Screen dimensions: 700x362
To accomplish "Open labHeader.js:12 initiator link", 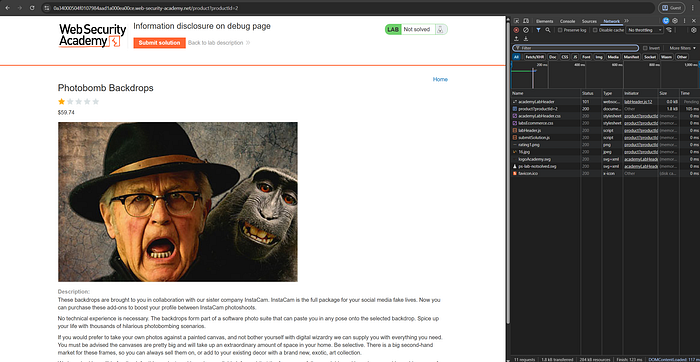I will tap(638, 102).
